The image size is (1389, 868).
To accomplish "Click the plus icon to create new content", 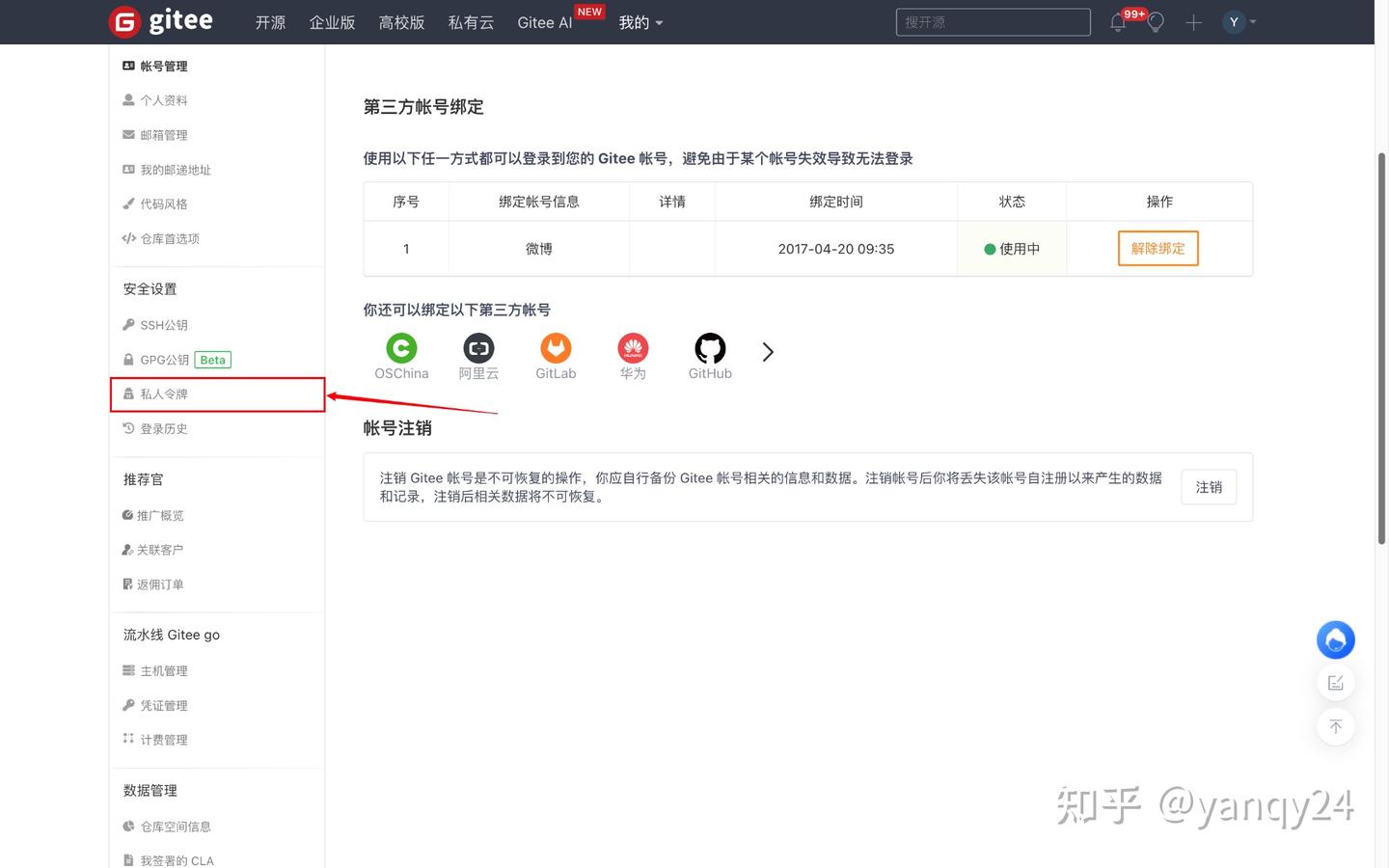I will (1193, 22).
